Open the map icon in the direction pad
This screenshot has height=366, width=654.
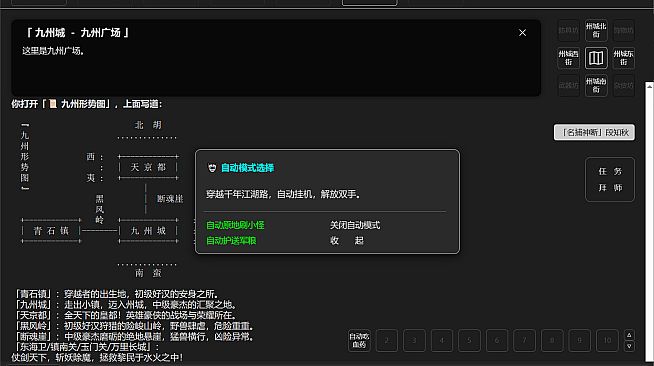coord(596,58)
